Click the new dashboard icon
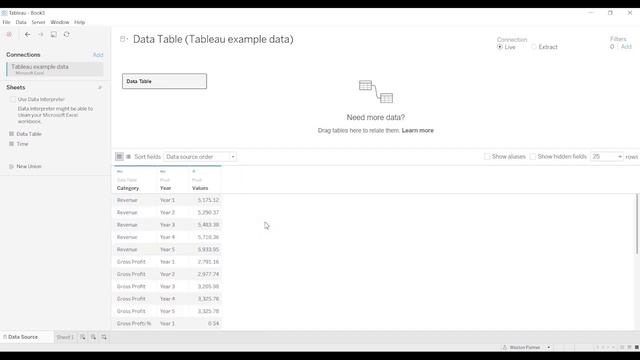 pos(93,337)
